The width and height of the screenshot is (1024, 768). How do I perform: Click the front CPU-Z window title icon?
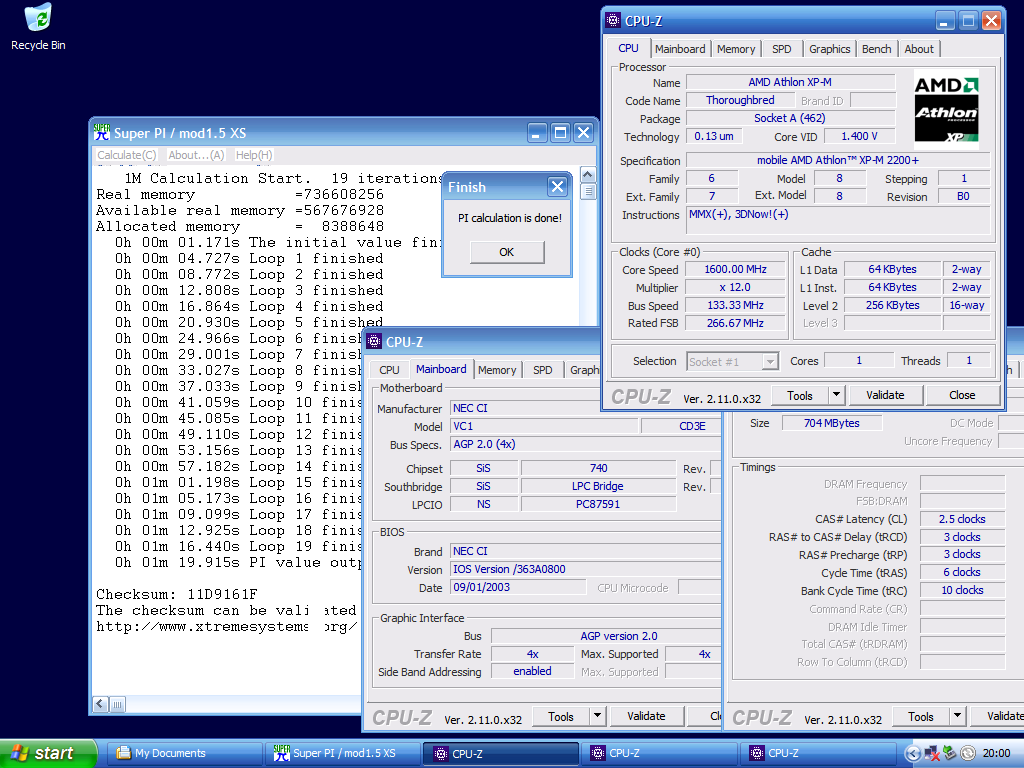[x=613, y=20]
